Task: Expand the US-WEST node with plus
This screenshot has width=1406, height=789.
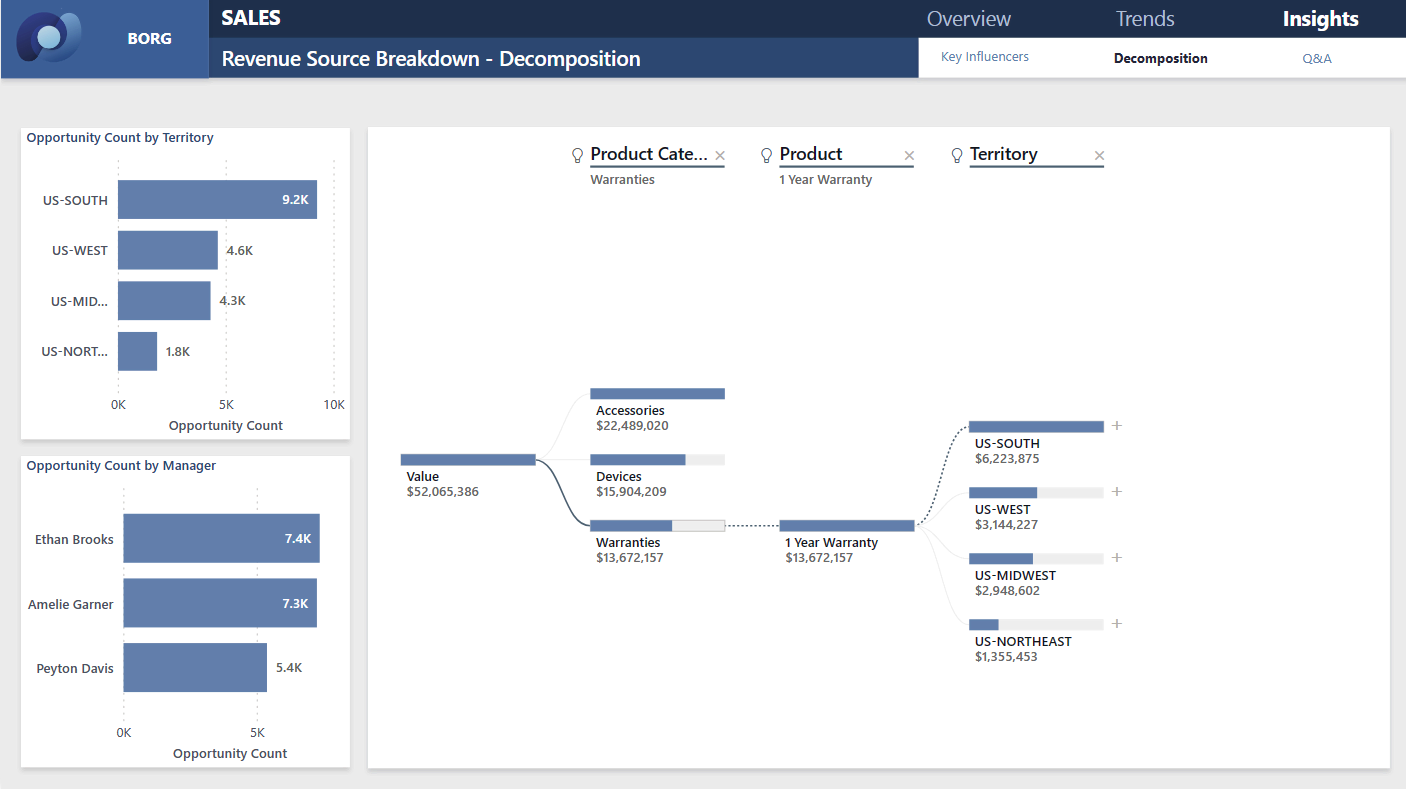Action: click(1117, 492)
